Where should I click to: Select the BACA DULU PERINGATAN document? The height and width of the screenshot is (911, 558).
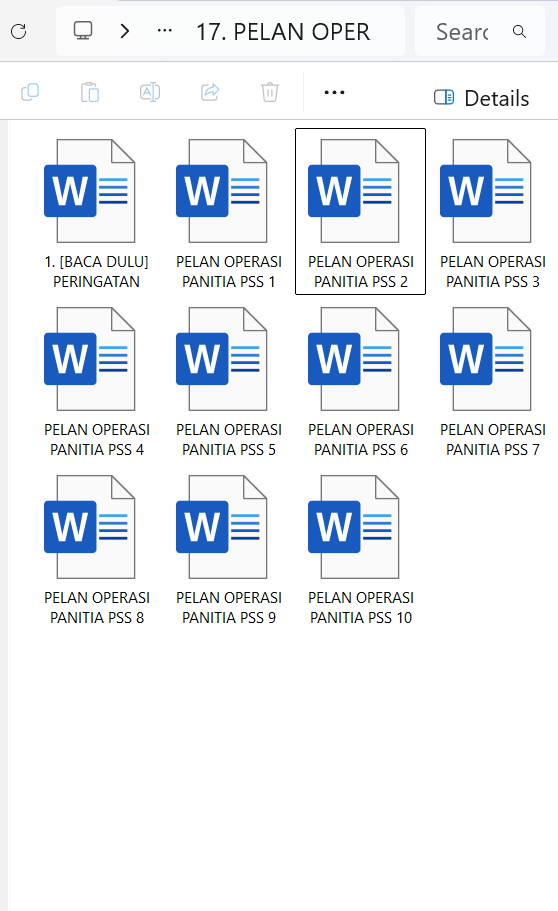click(x=96, y=213)
